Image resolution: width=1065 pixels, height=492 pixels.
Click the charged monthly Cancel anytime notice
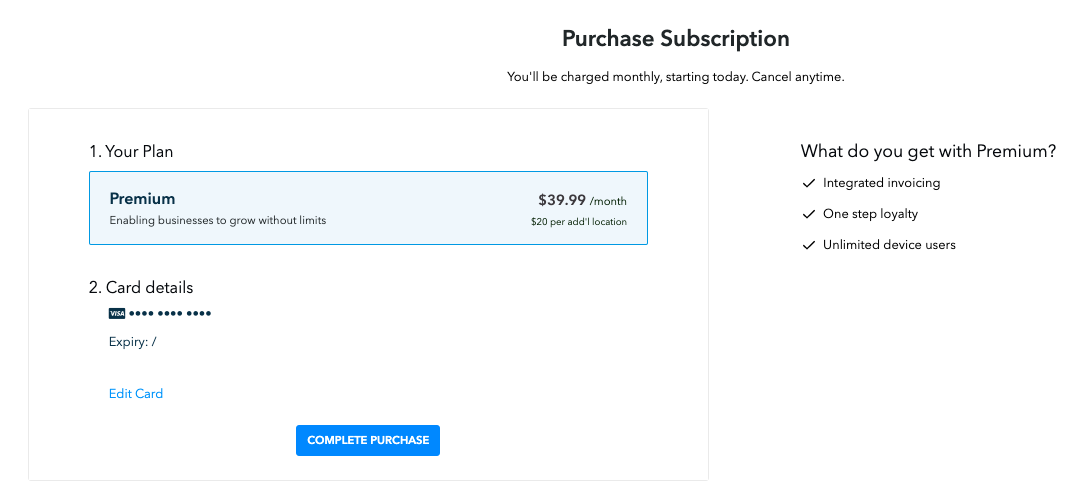[x=676, y=77]
